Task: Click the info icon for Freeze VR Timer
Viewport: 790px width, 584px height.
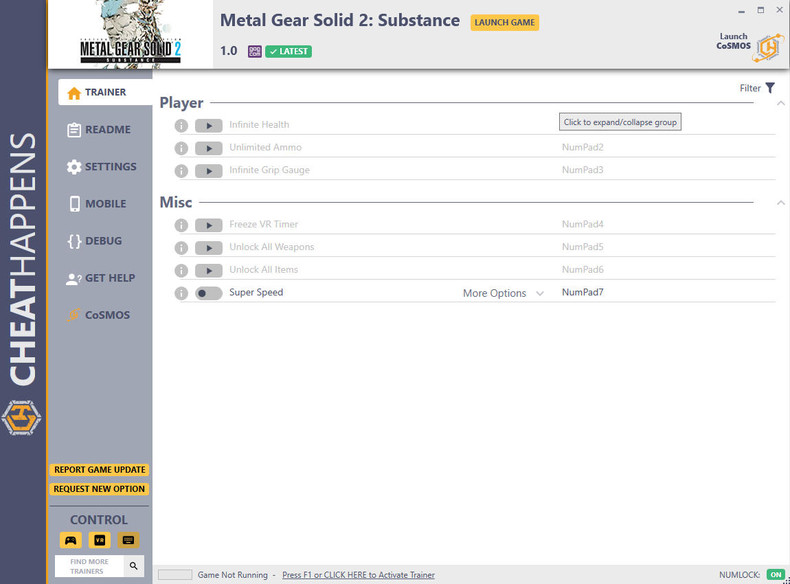Action: point(181,225)
